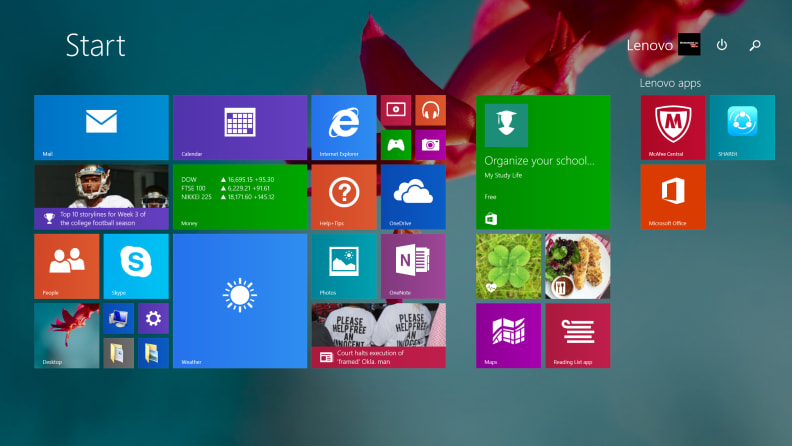Open the Music headphones tile
This screenshot has width=792, height=446.
[430, 110]
